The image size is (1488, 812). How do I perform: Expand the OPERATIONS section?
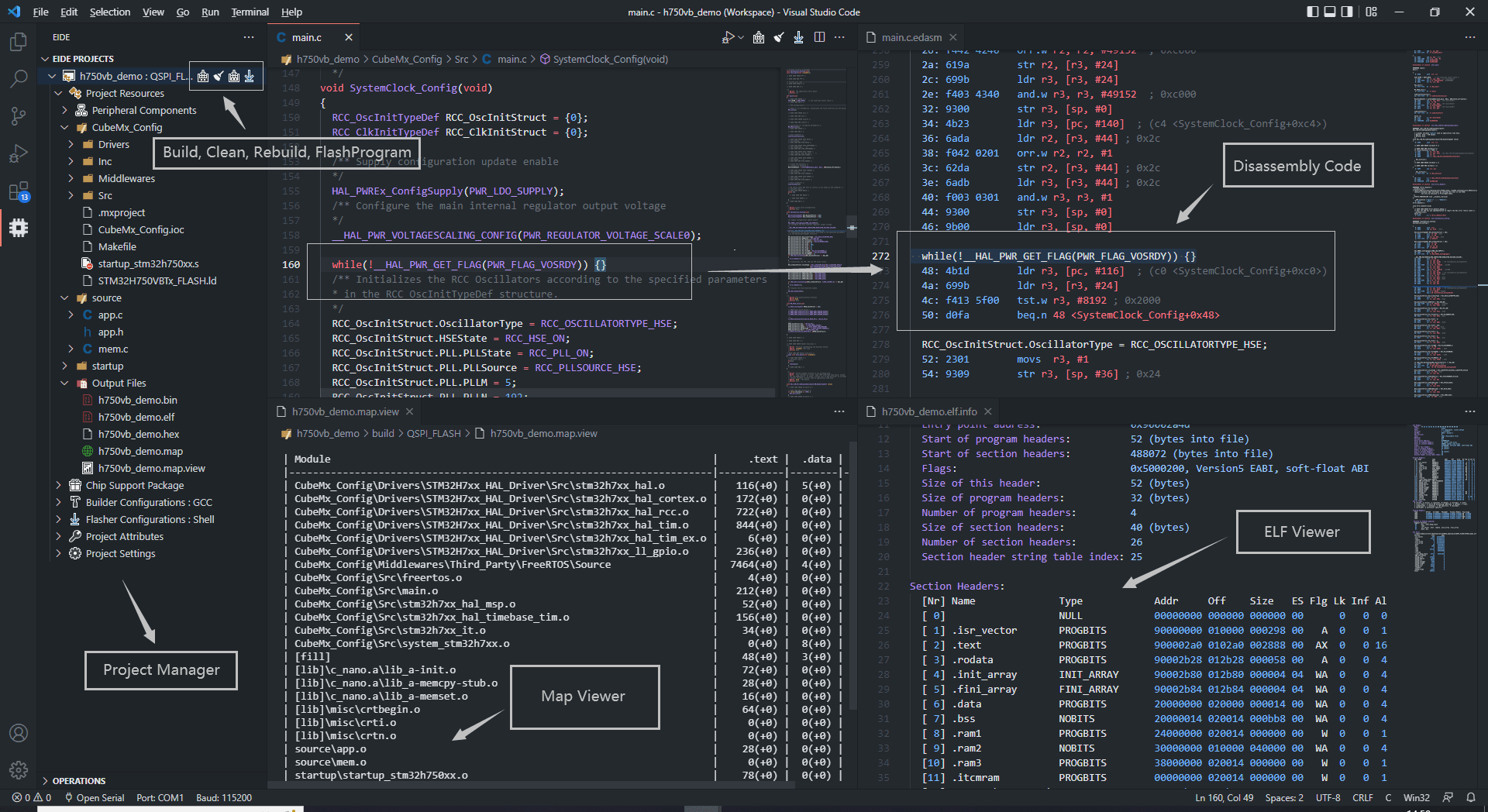click(78, 781)
